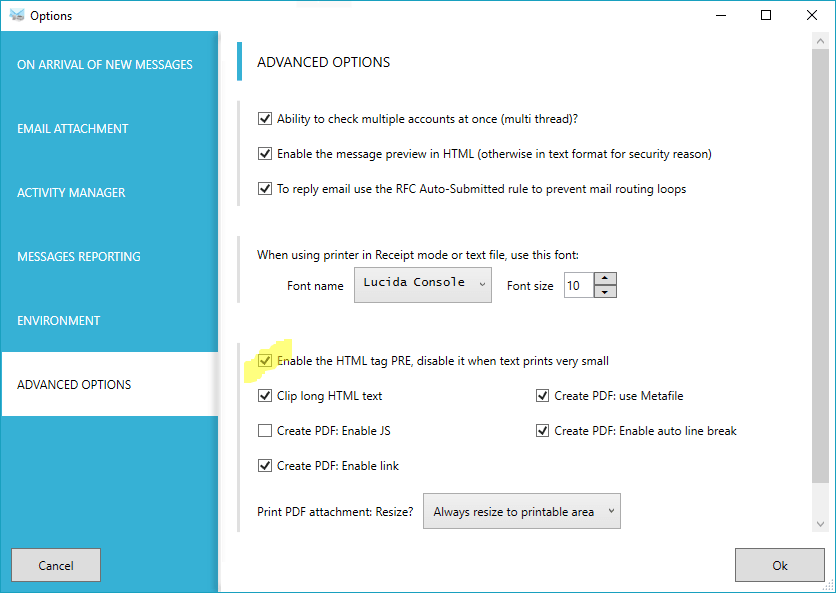Minimize the Options window
The image size is (836, 593).
click(x=721, y=15)
